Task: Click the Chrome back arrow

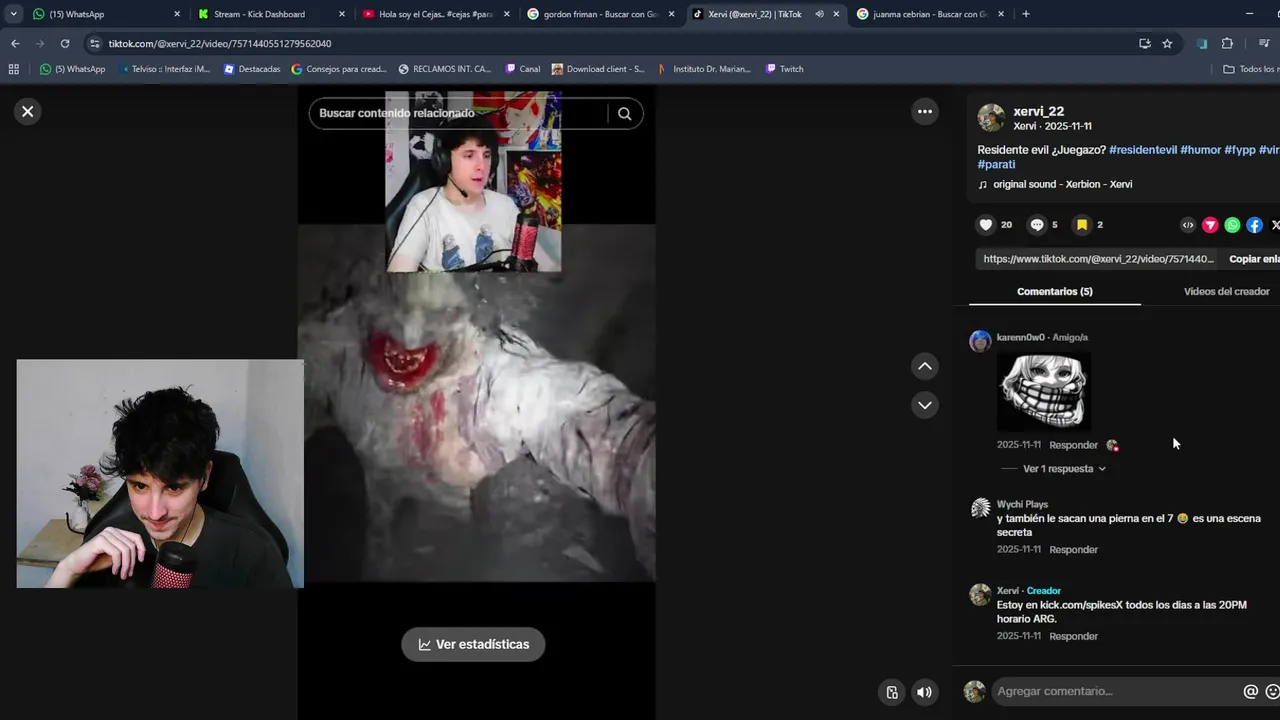Action: click(15, 43)
